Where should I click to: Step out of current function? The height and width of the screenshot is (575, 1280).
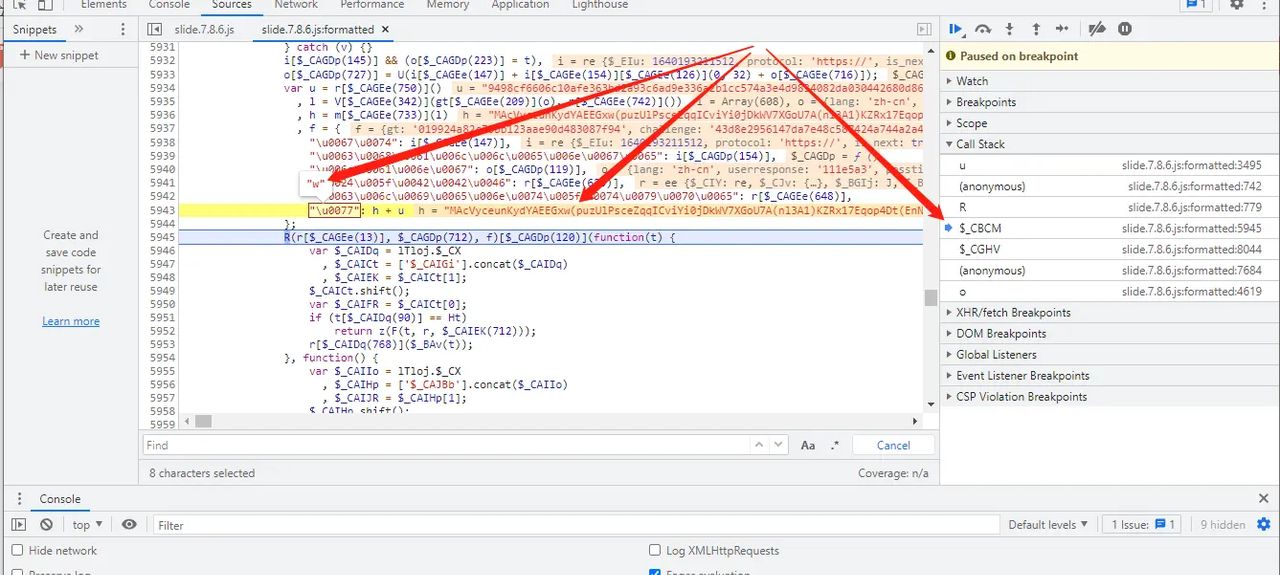[x=1036, y=29]
